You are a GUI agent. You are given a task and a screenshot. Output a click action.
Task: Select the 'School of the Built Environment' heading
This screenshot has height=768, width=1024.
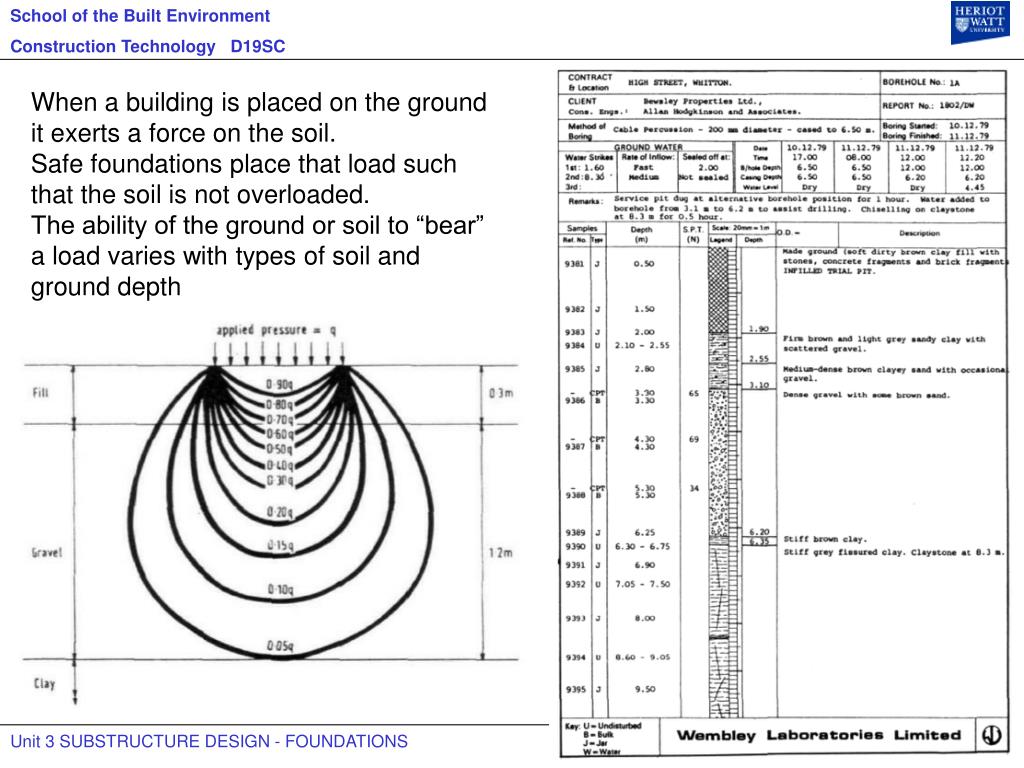pyautogui.click(x=140, y=16)
